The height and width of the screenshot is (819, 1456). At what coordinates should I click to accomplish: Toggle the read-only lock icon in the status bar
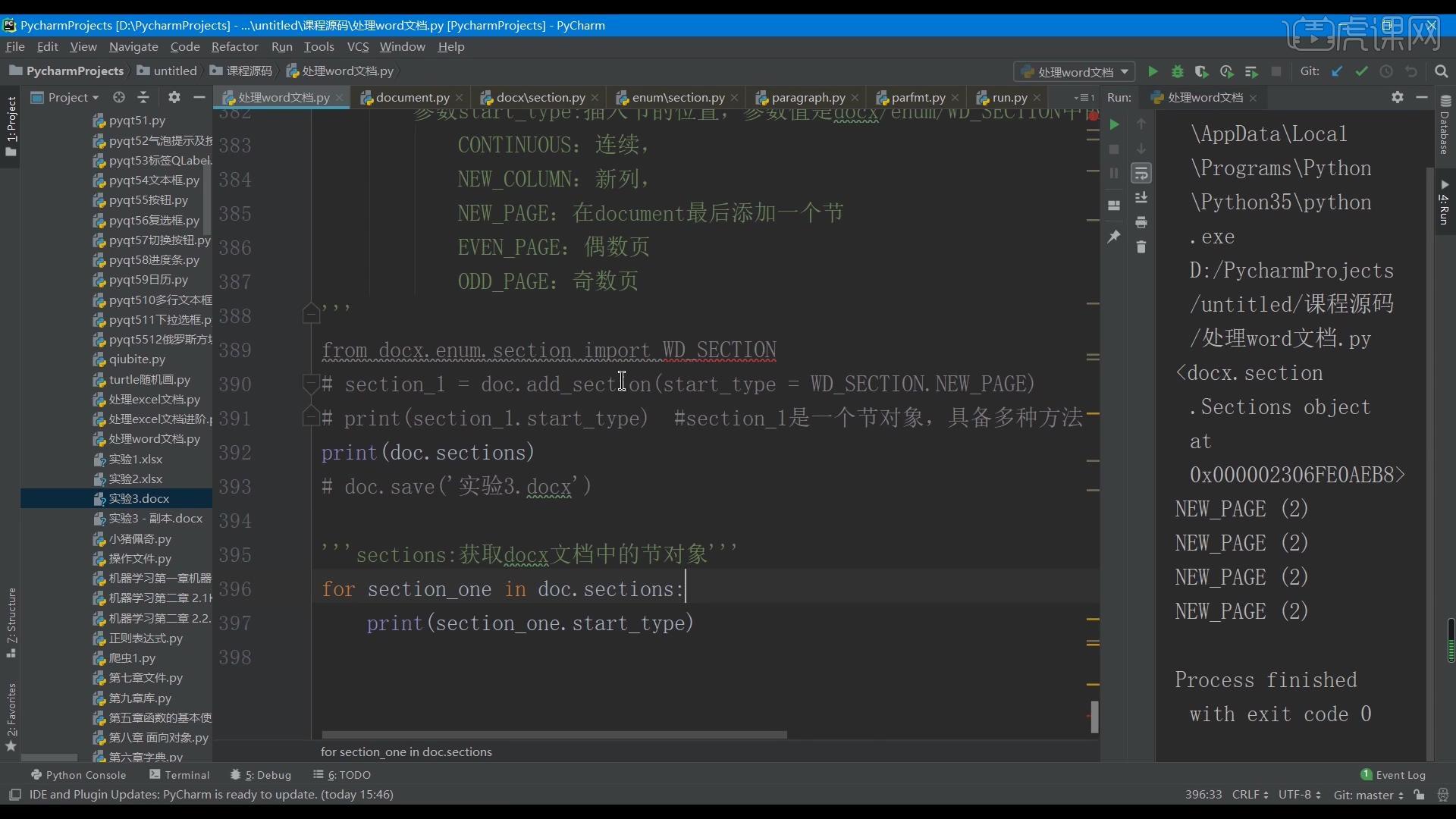click(1419, 795)
